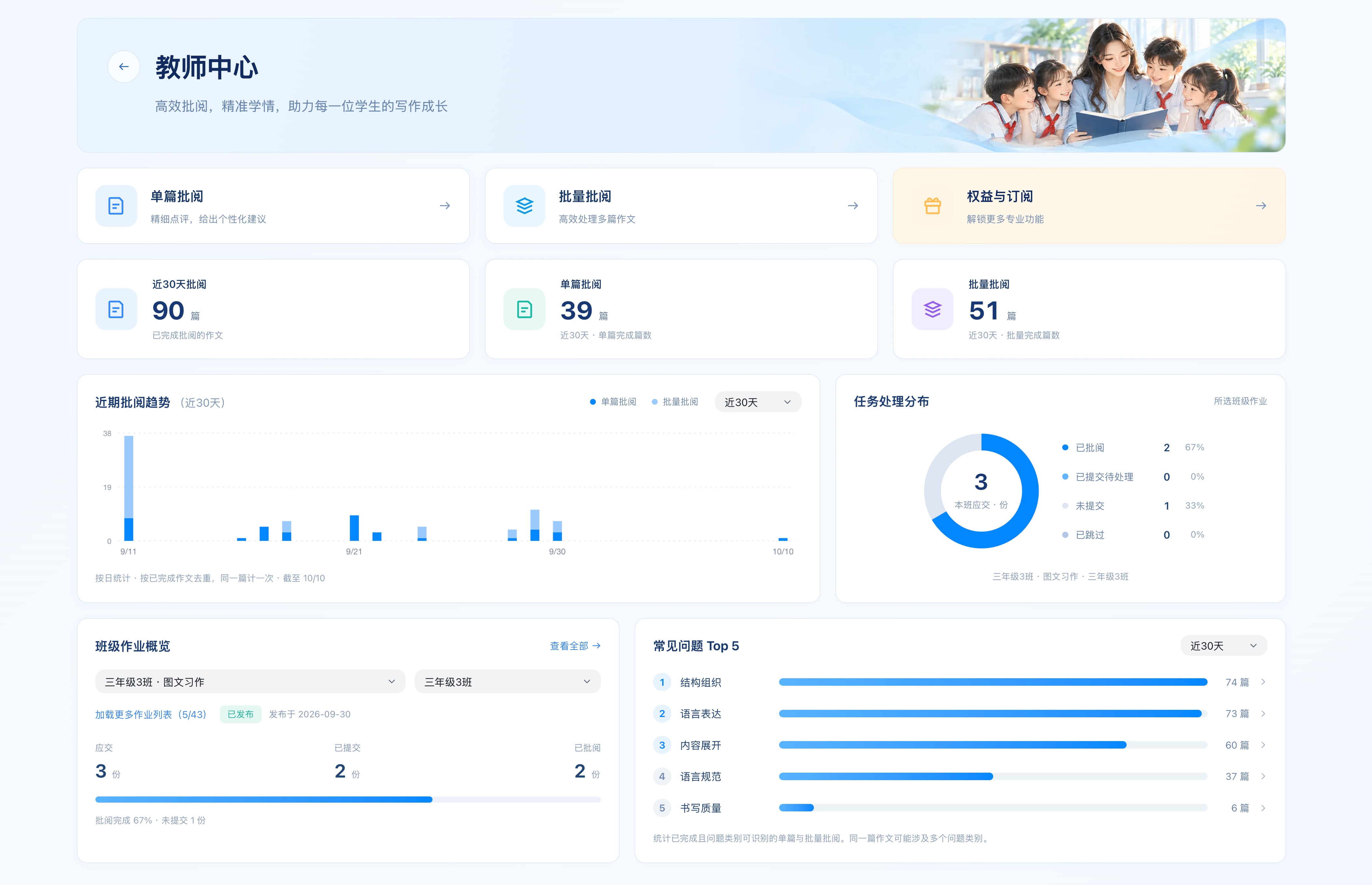1372x885 pixels.
Task: Open the 三年级3班 class dropdown
Action: 508,681
